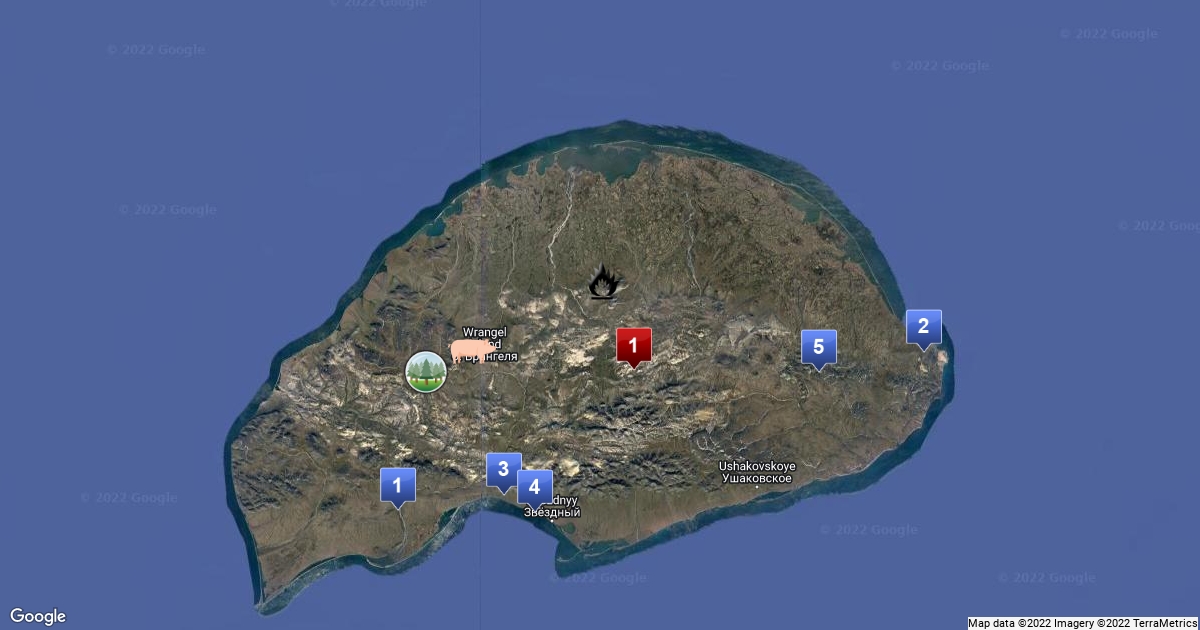Select the Wrangel island name label
The image size is (1200, 630).
(484, 332)
